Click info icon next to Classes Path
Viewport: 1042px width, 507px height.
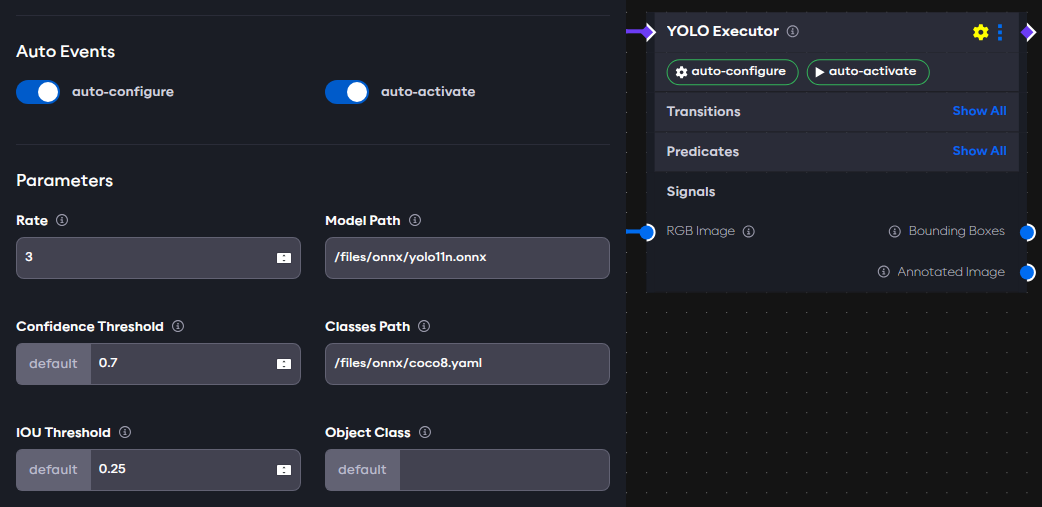point(425,326)
